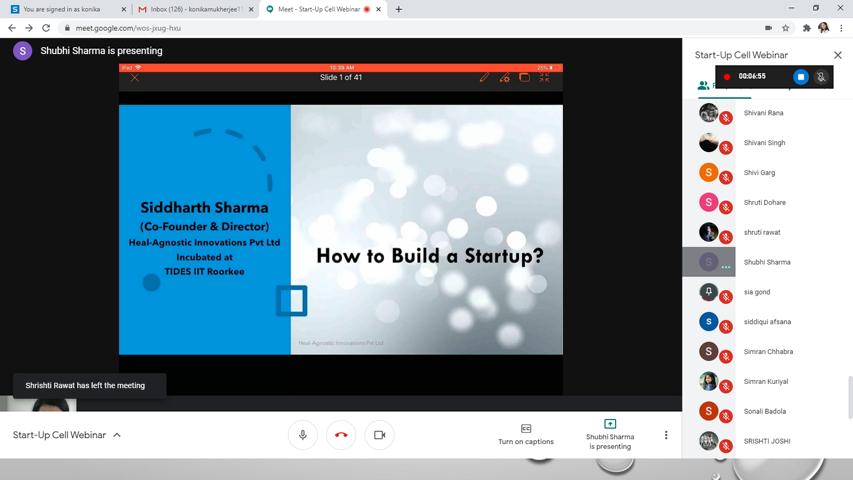Viewport: 853px width, 480px height.
Task: Click Shivi Garg's muted mic icon
Action: point(726,178)
